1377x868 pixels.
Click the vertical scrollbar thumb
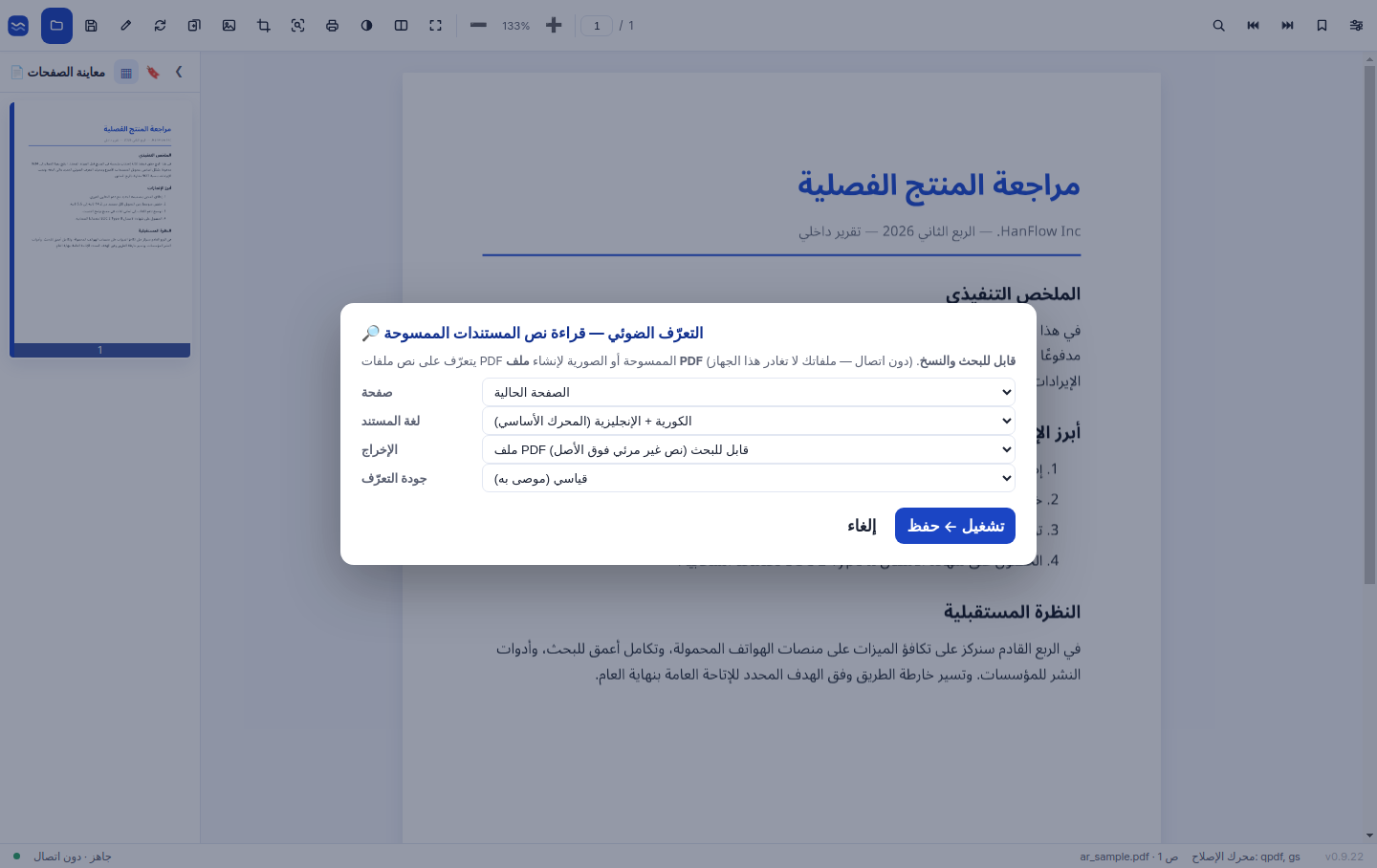click(1369, 325)
